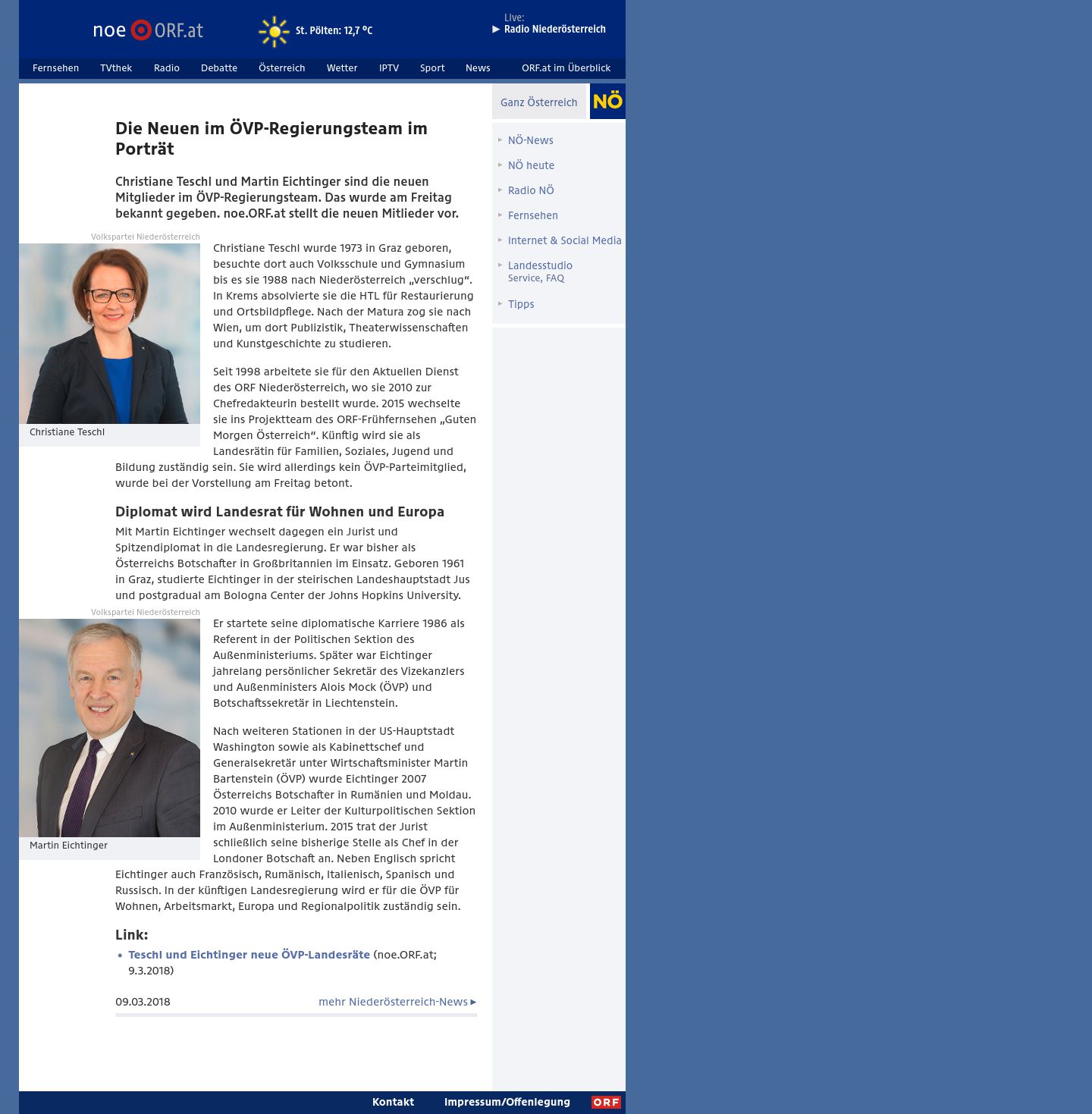The height and width of the screenshot is (1114, 1092).
Task: Open Radio NÖ sidebar link
Action: tap(531, 190)
